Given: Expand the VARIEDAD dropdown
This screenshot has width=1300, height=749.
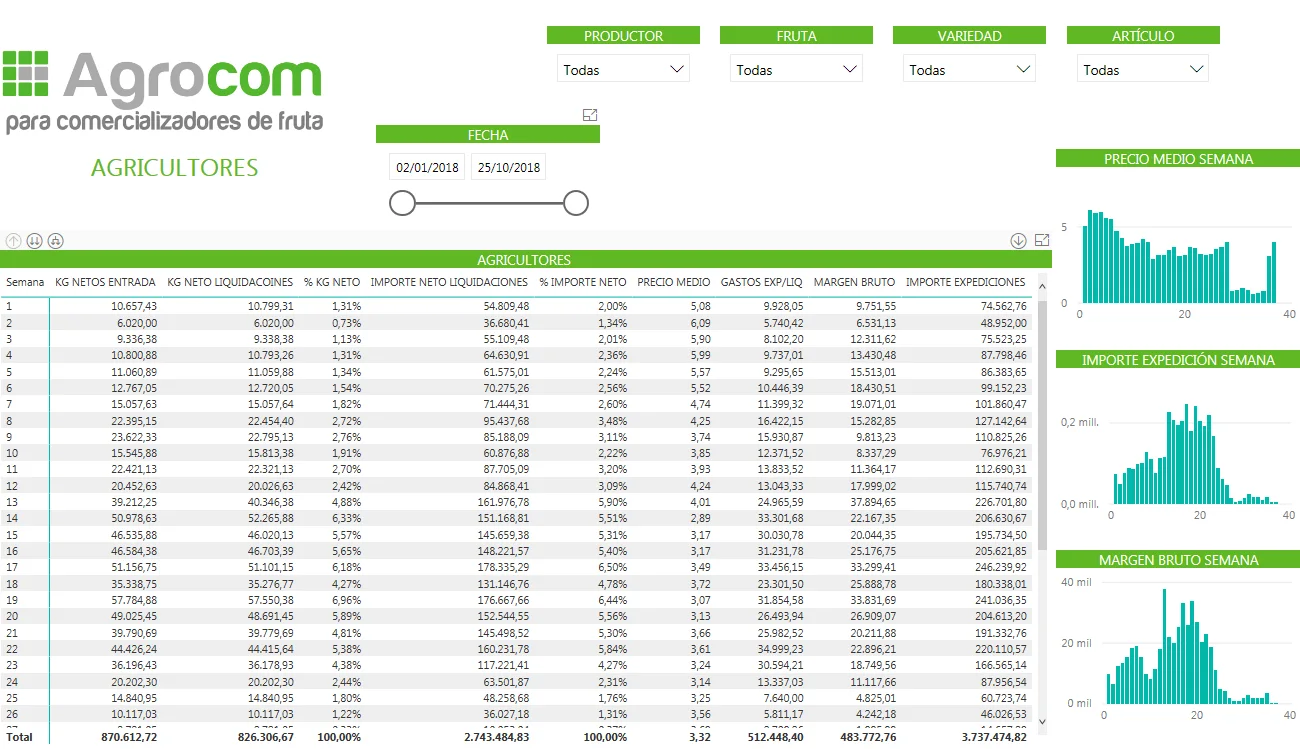Looking at the screenshot, I should click(x=969, y=69).
